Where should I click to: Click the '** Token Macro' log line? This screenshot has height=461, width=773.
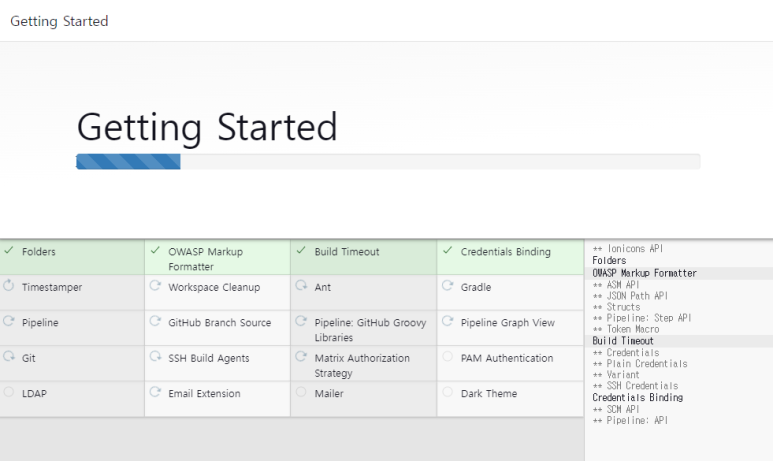(626, 329)
